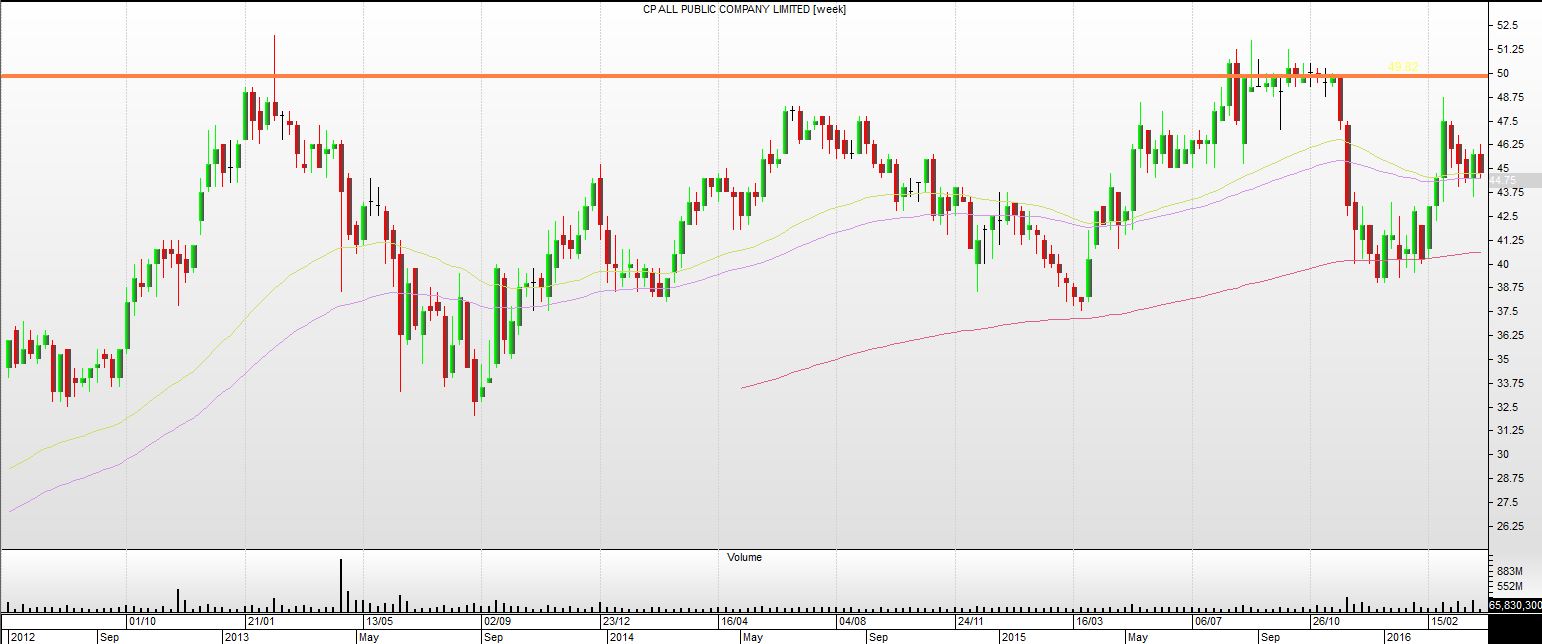Image resolution: width=1542 pixels, height=644 pixels.
Task: Click the 06/07 date label
Action: click(1207, 621)
